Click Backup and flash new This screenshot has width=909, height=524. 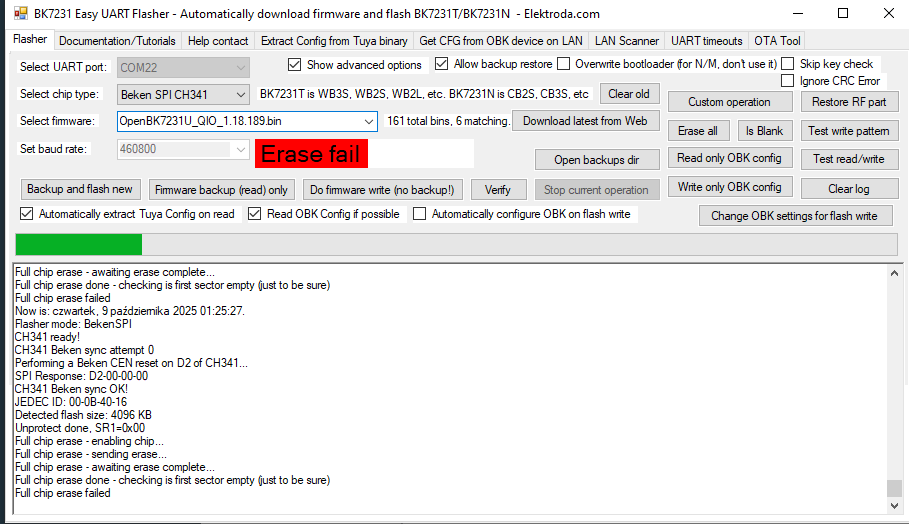(x=80, y=190)
